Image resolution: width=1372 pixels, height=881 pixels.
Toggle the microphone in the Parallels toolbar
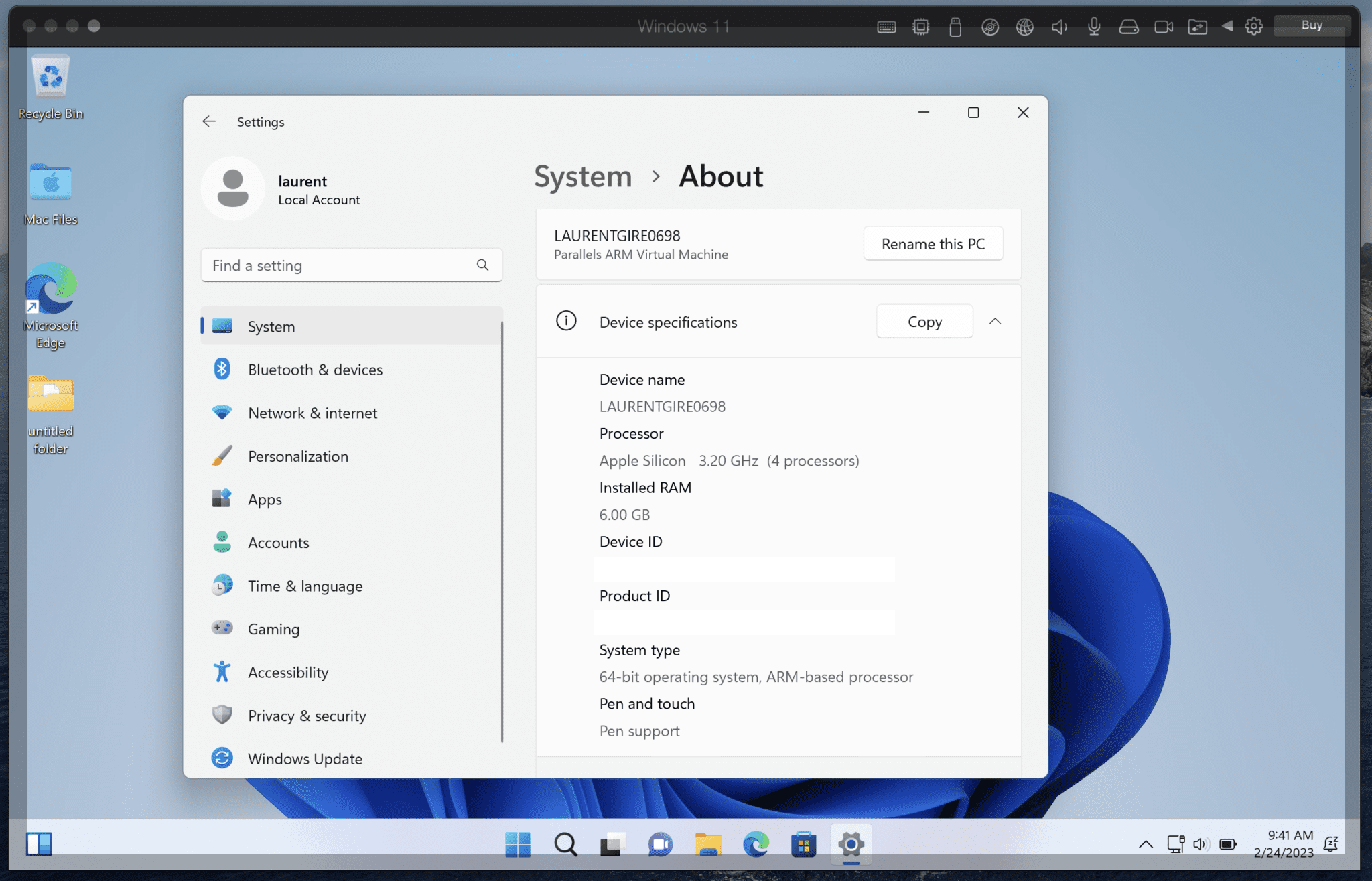(1093, 27)
